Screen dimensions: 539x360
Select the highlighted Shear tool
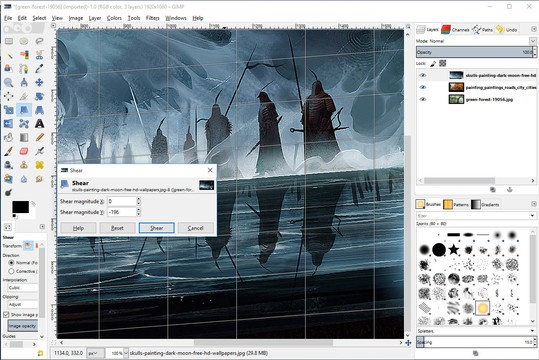pyautogui.click(x=24, y=110)
